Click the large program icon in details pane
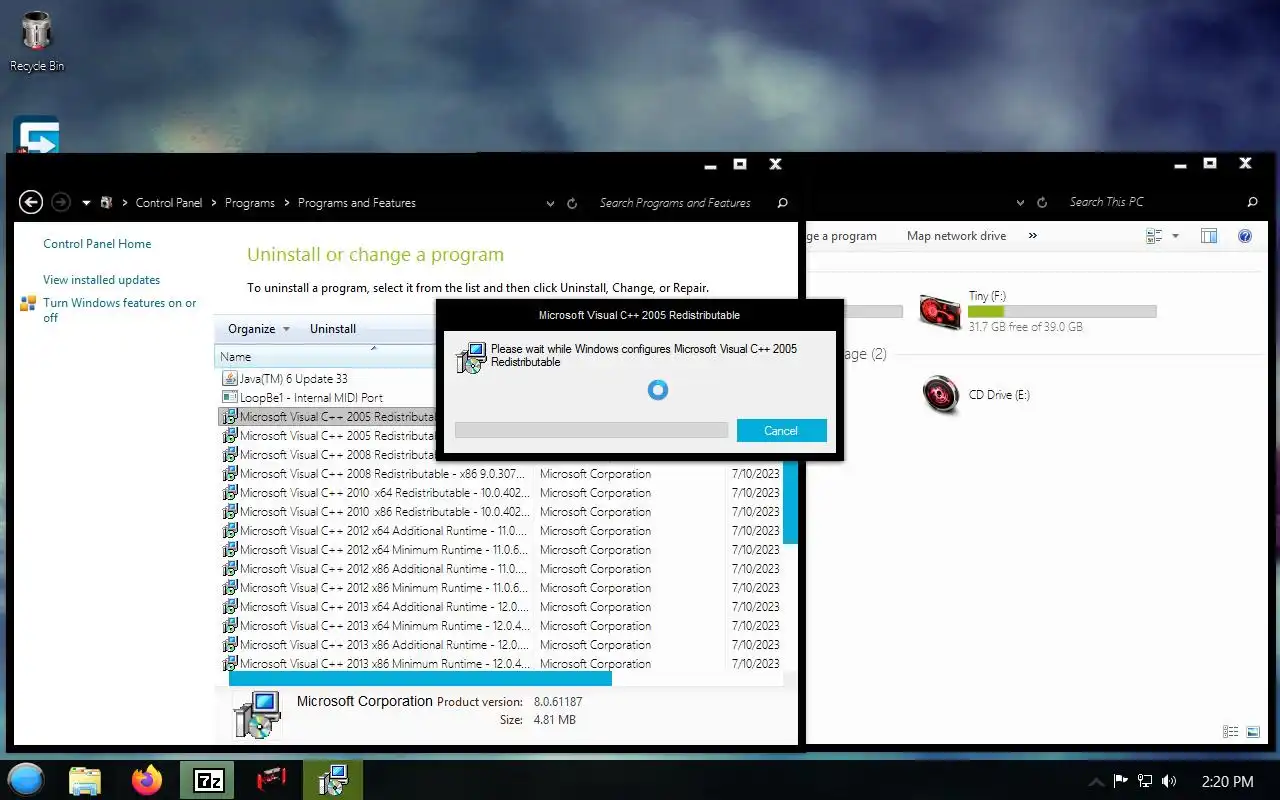1280x800 pixels. (257, 714)
